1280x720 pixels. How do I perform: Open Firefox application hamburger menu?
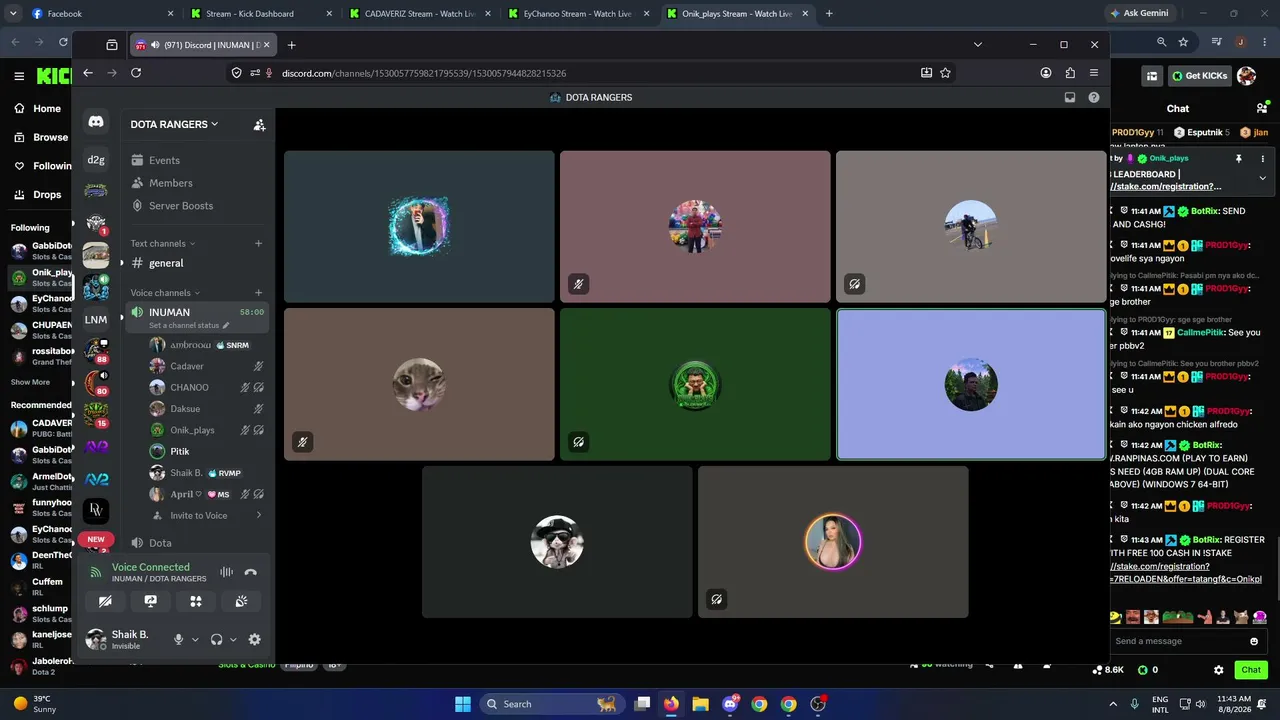tap(1094, 73)
